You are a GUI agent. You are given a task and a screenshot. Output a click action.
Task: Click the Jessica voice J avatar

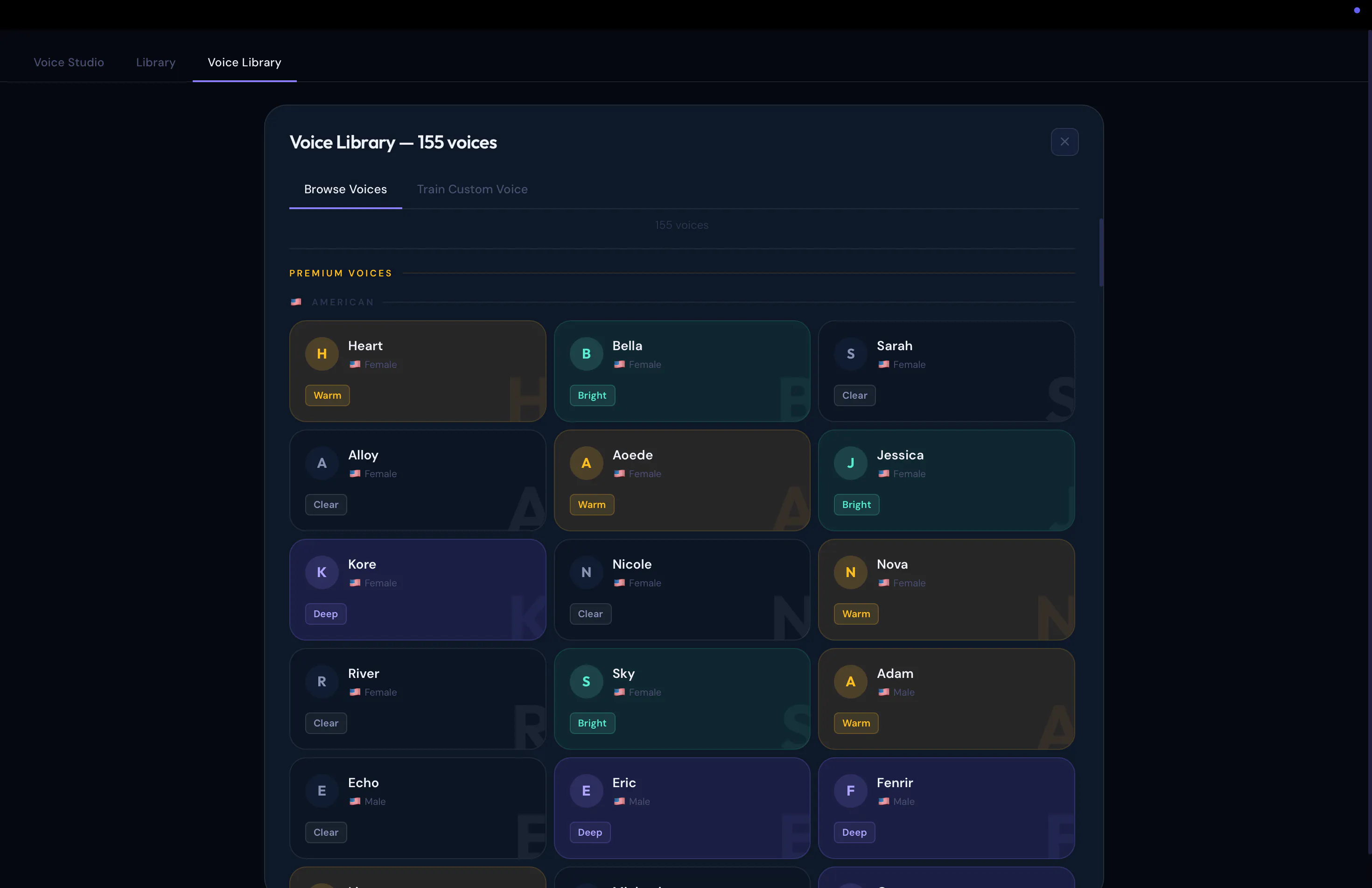pos(851,463)
